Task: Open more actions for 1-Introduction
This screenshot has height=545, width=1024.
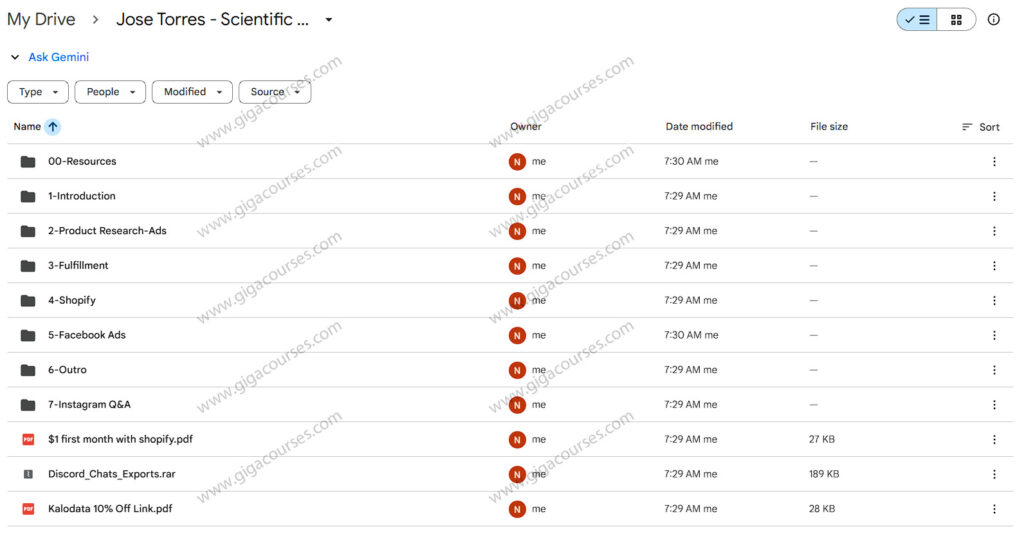Action: coord(994,196)
